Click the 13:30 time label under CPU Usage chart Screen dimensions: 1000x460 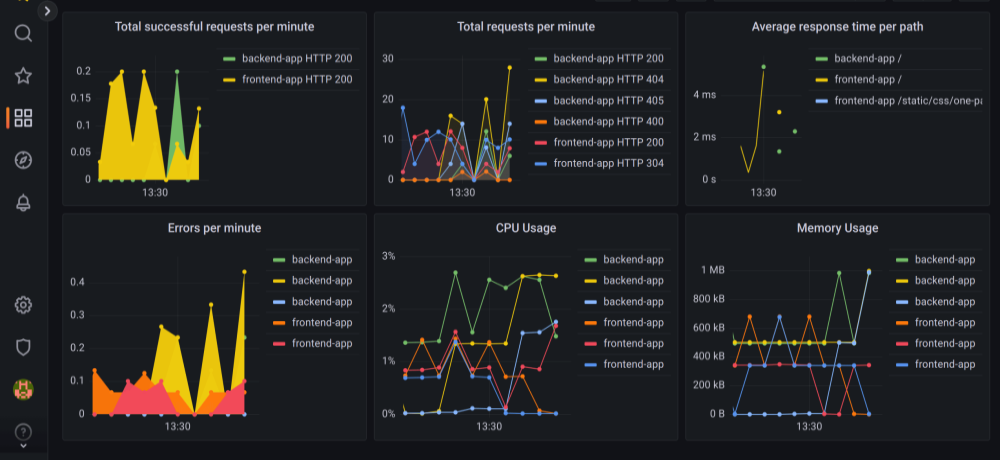pyautogui.click(x=489, y=427)
